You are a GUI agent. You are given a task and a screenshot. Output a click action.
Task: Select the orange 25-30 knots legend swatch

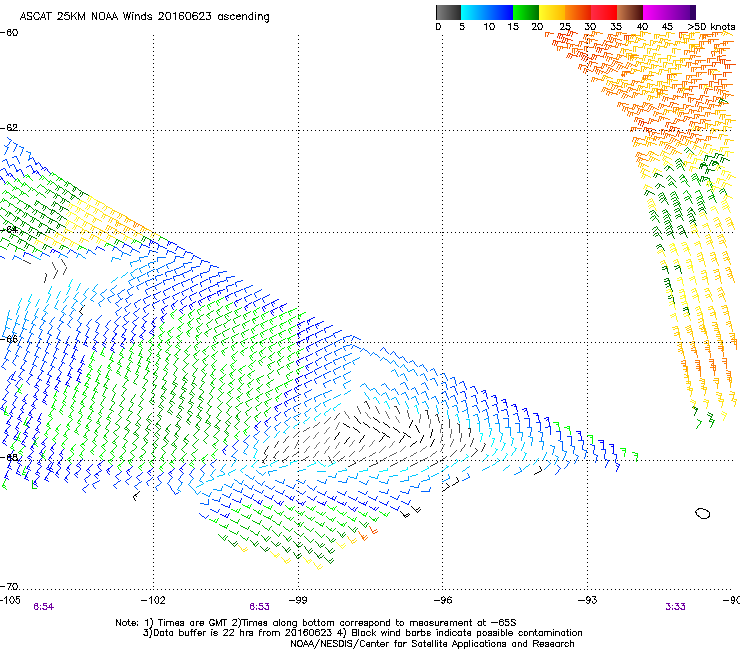(x=578, y=12)
